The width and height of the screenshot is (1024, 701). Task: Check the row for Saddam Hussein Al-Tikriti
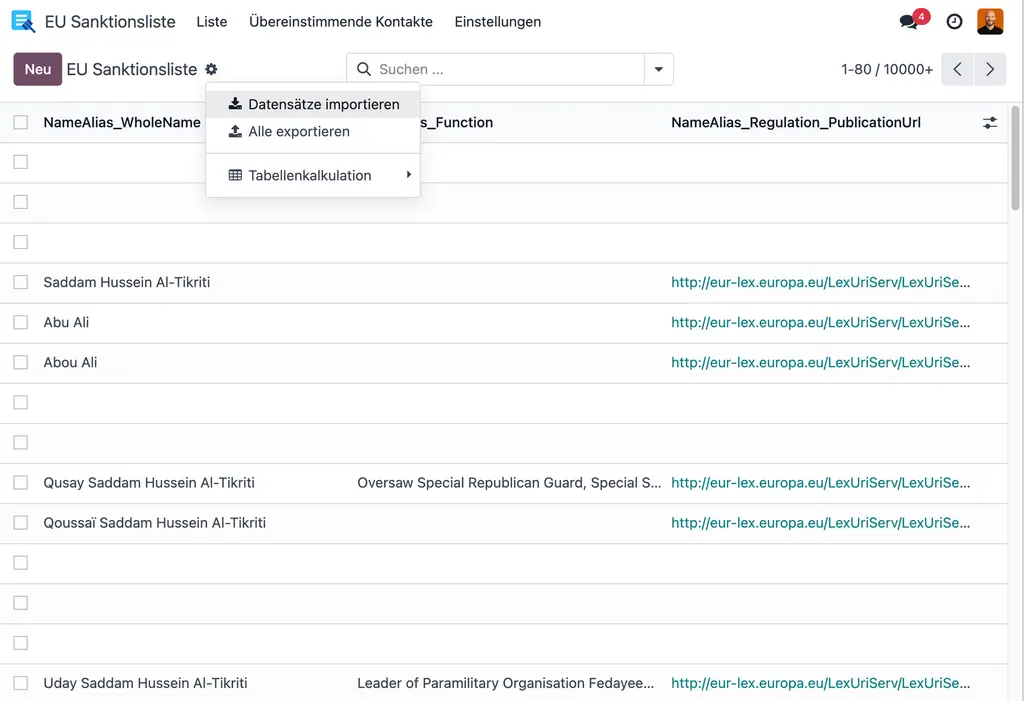(20, 282)
